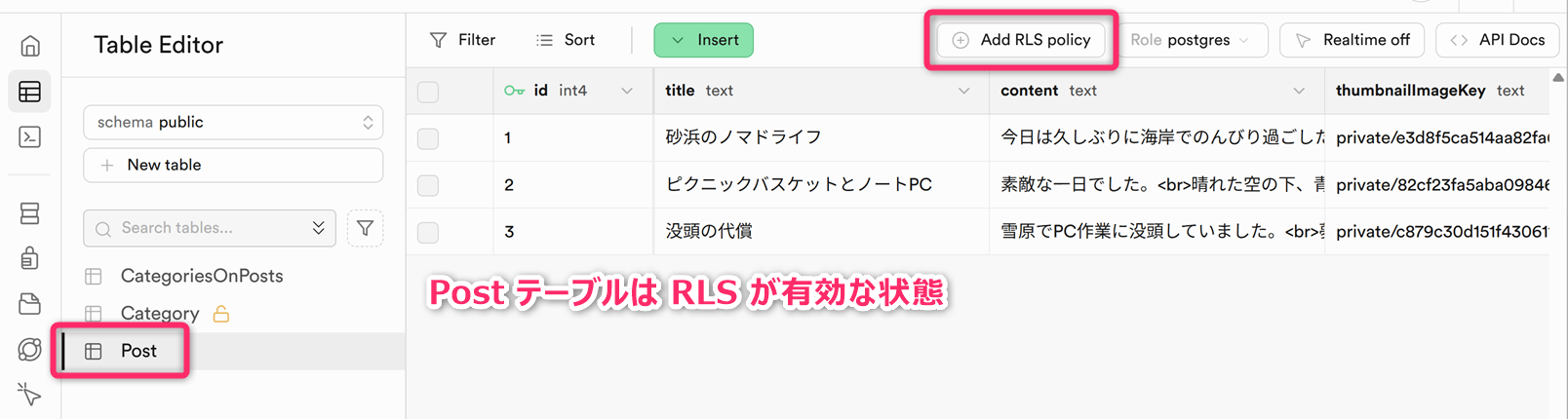The width and height of the screenshot is (1568, 419).
Task: Open the Database sidebar icon
Action: click(30, 213)
